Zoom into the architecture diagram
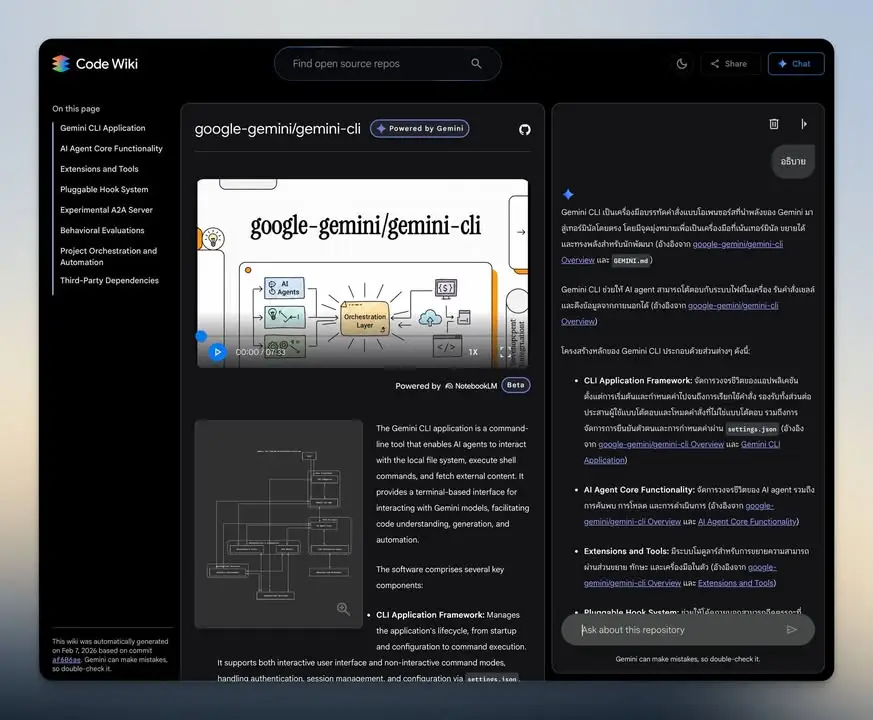 tap(343, 609)
